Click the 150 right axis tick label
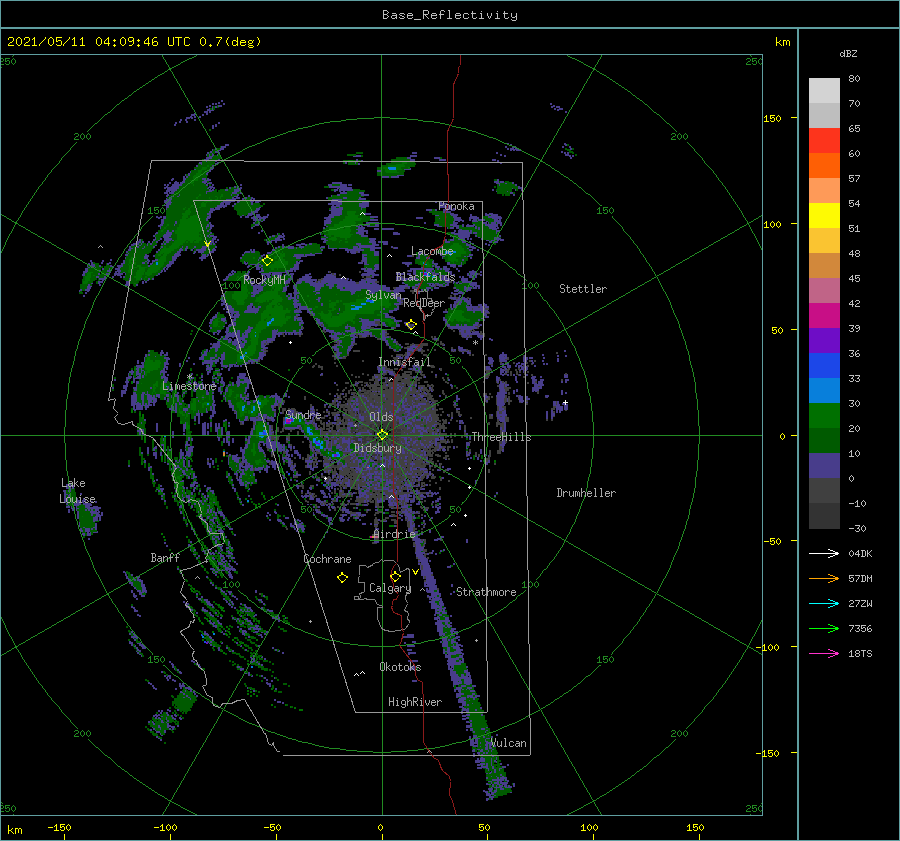The width and height of the screenshot is (900, 841). [x=772, y=118]
